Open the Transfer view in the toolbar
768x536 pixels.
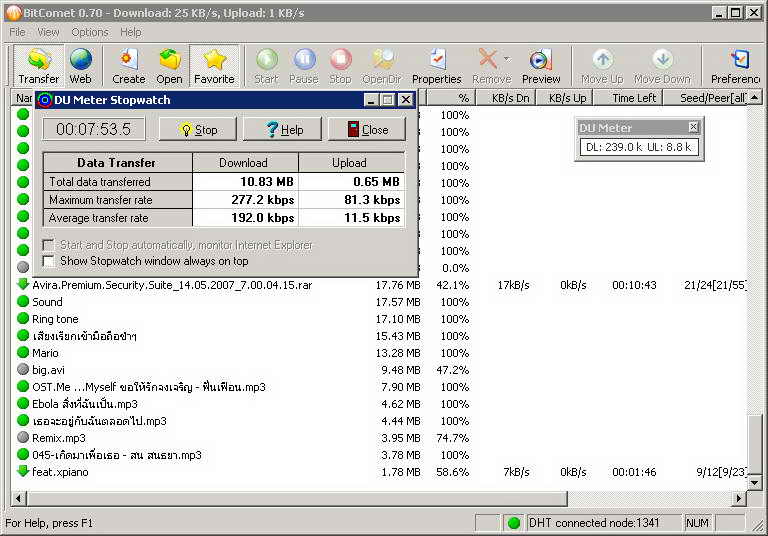coord(38,66)
